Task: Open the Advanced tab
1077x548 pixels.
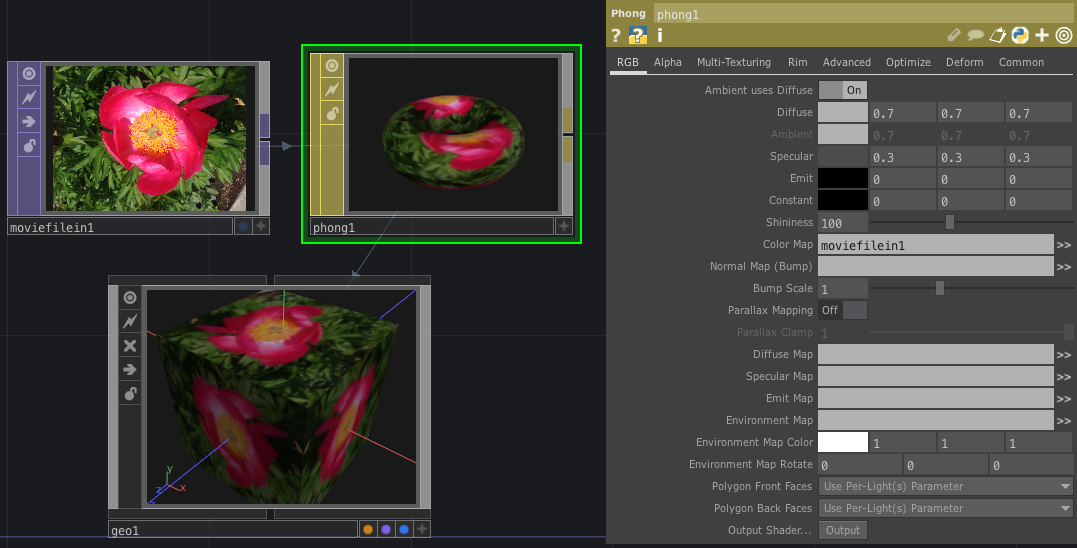Action: pyautogui.click(x=847, y=62)
